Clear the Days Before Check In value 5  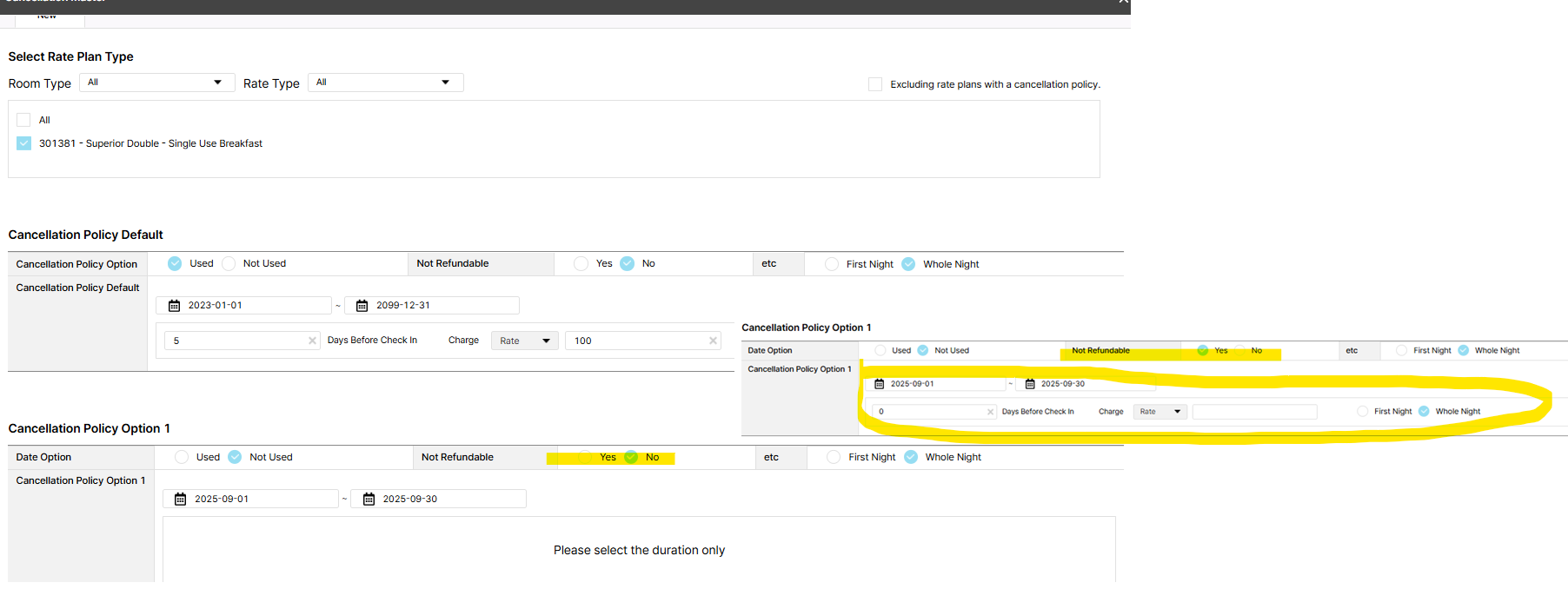(312, 341)
